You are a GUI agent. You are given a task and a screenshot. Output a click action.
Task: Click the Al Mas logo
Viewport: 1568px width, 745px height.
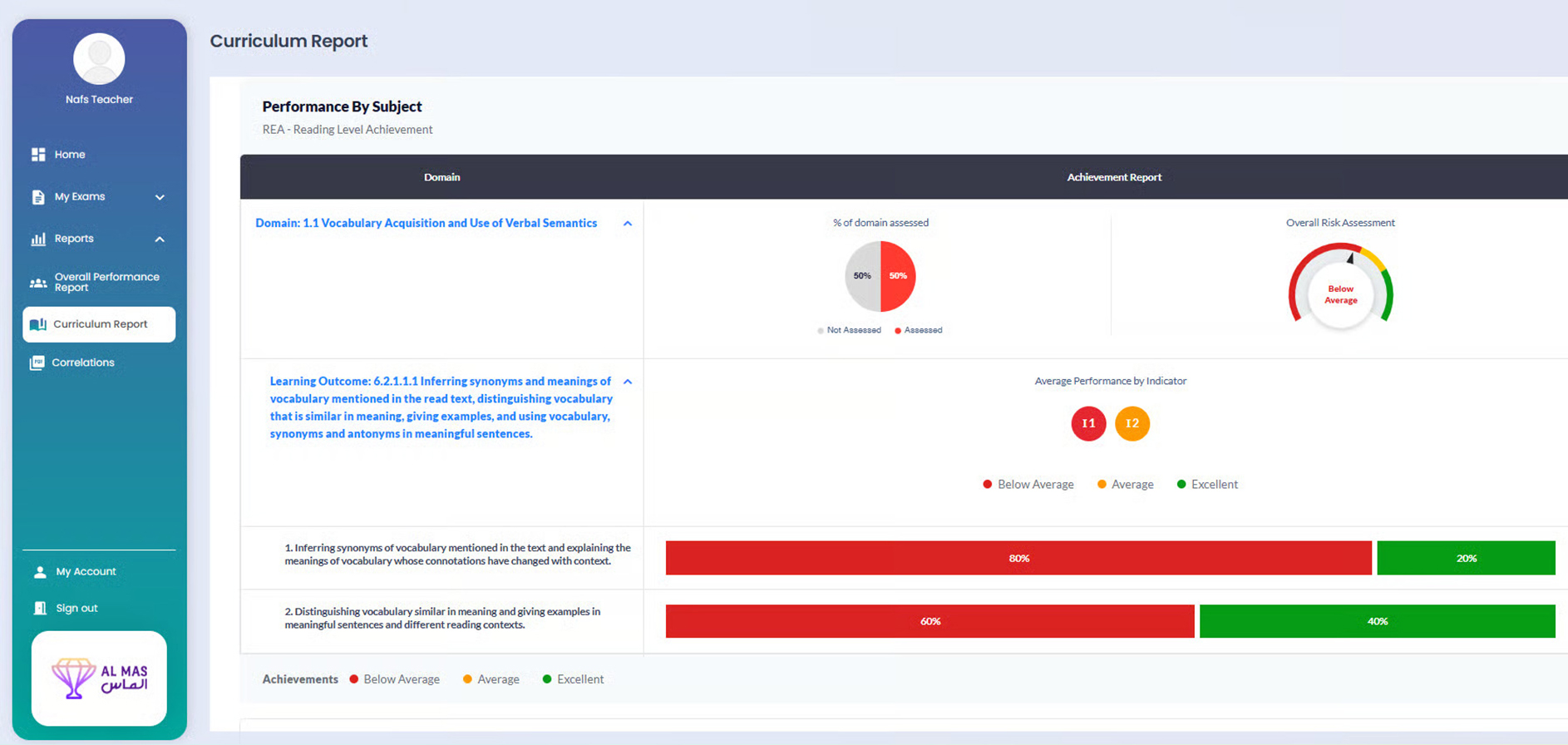tap(99, 678)
